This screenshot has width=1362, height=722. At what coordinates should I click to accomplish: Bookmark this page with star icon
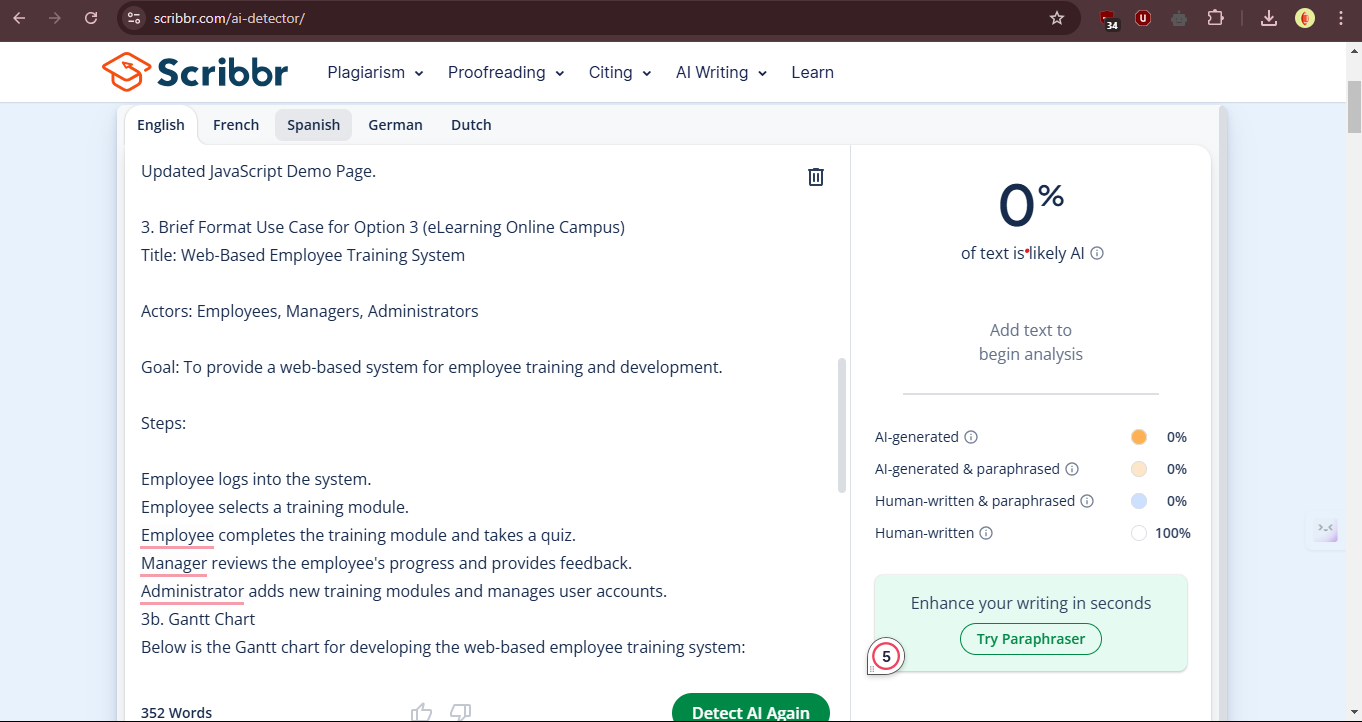coord(1057,18)
